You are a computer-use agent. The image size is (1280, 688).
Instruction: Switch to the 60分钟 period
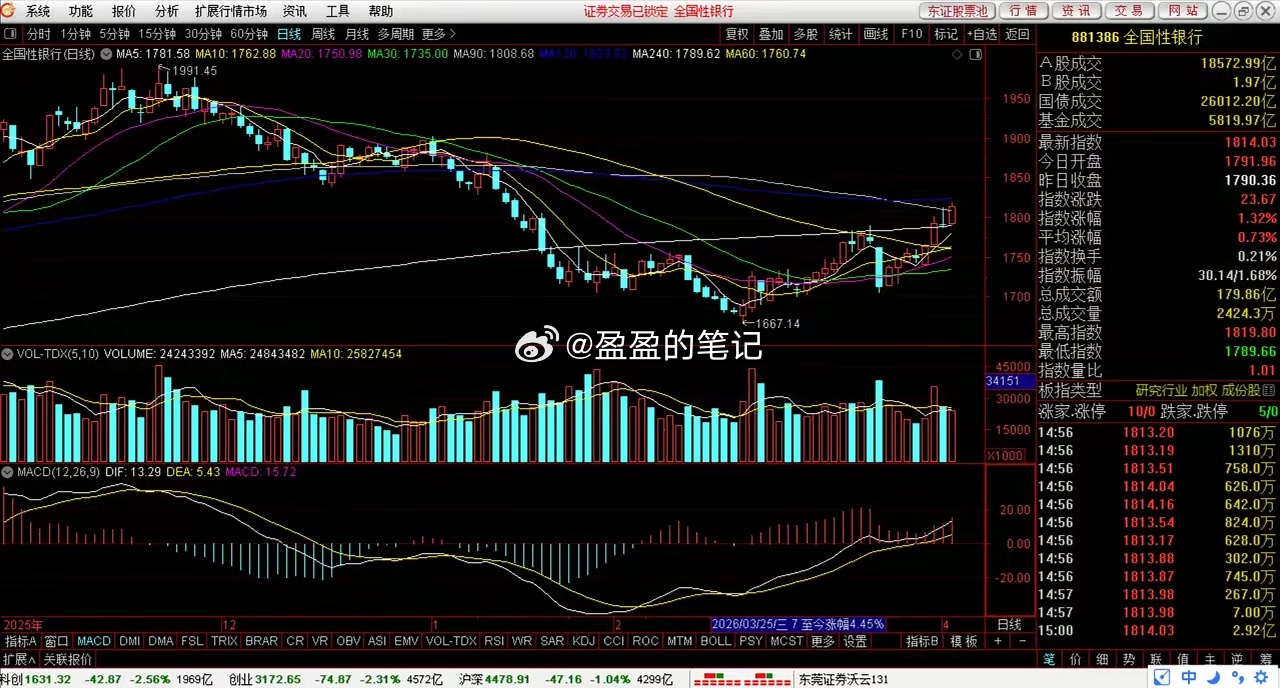pos(249,34)
